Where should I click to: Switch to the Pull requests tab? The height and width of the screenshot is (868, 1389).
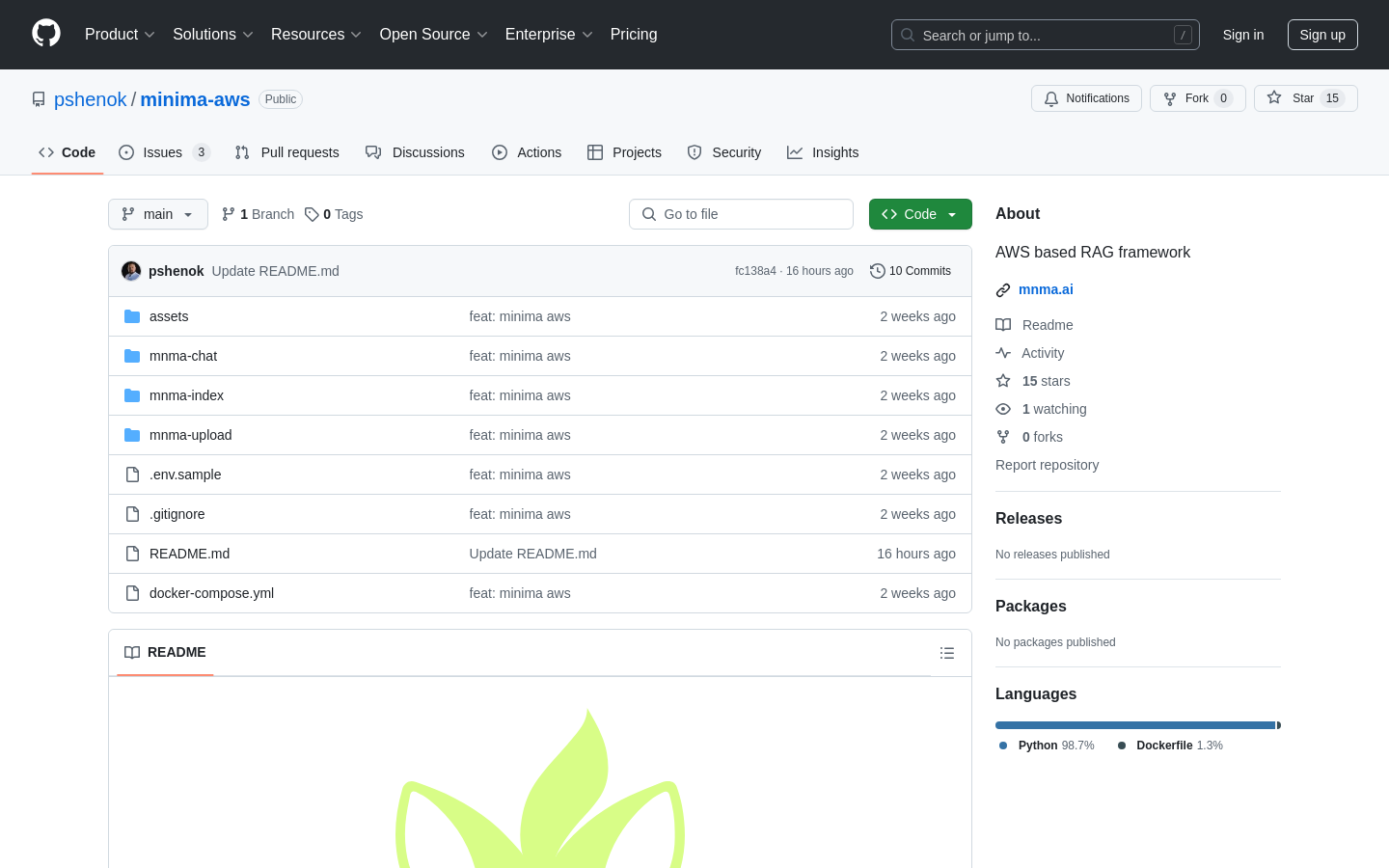tap(287, 152)
